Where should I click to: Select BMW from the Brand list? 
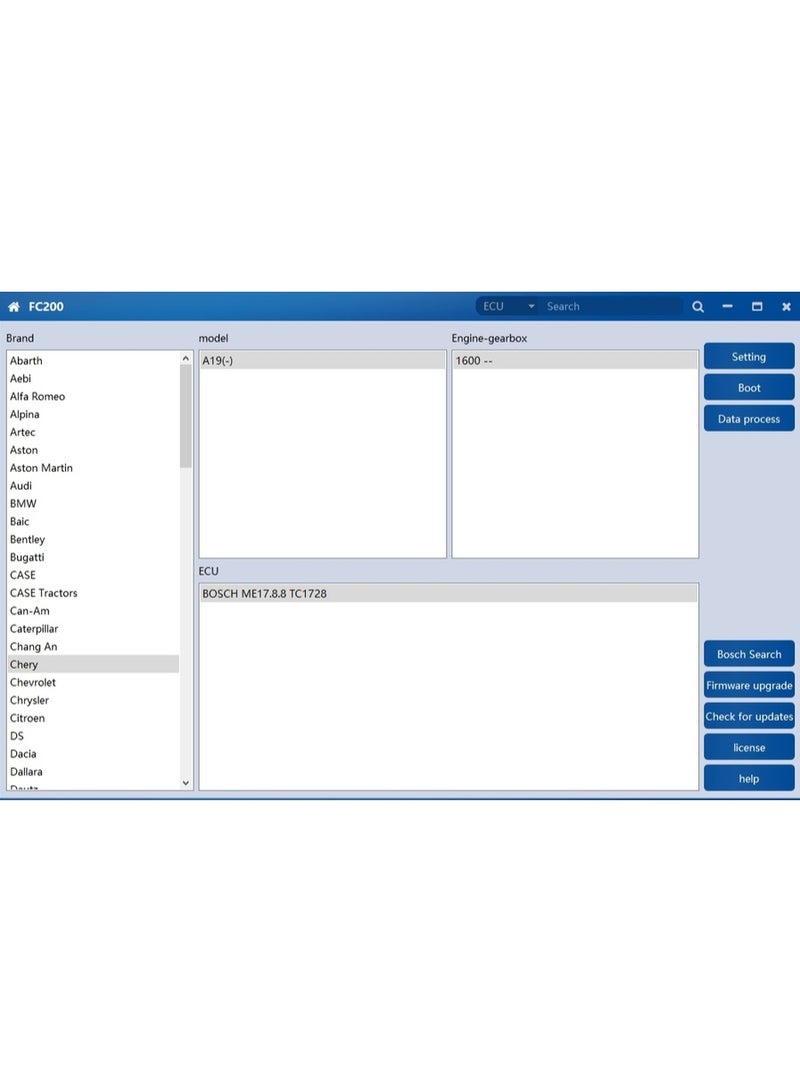tap(23, 504)
